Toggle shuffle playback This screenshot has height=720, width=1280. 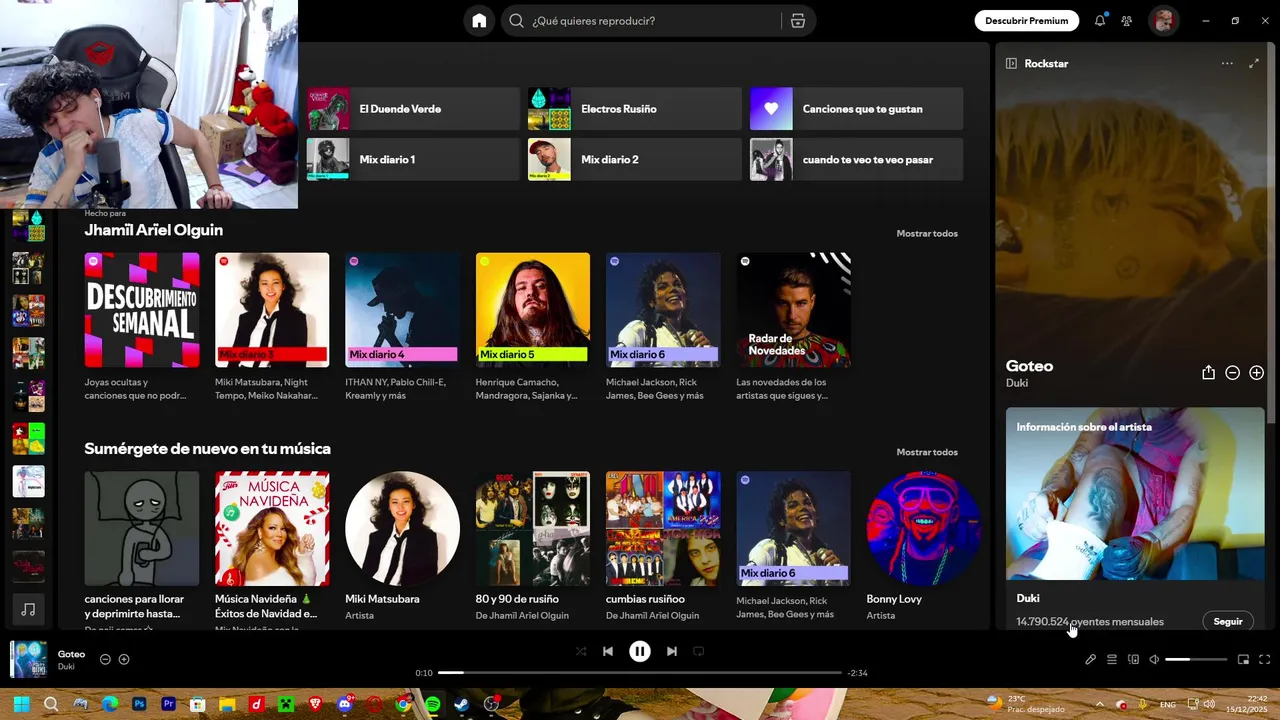point(581,651)
